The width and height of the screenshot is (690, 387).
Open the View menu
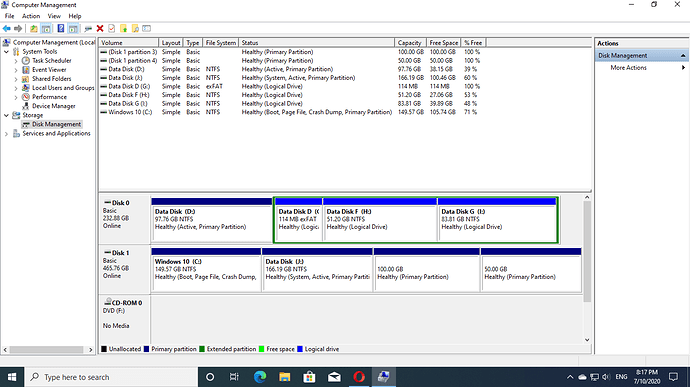click(x=54, y=16)
